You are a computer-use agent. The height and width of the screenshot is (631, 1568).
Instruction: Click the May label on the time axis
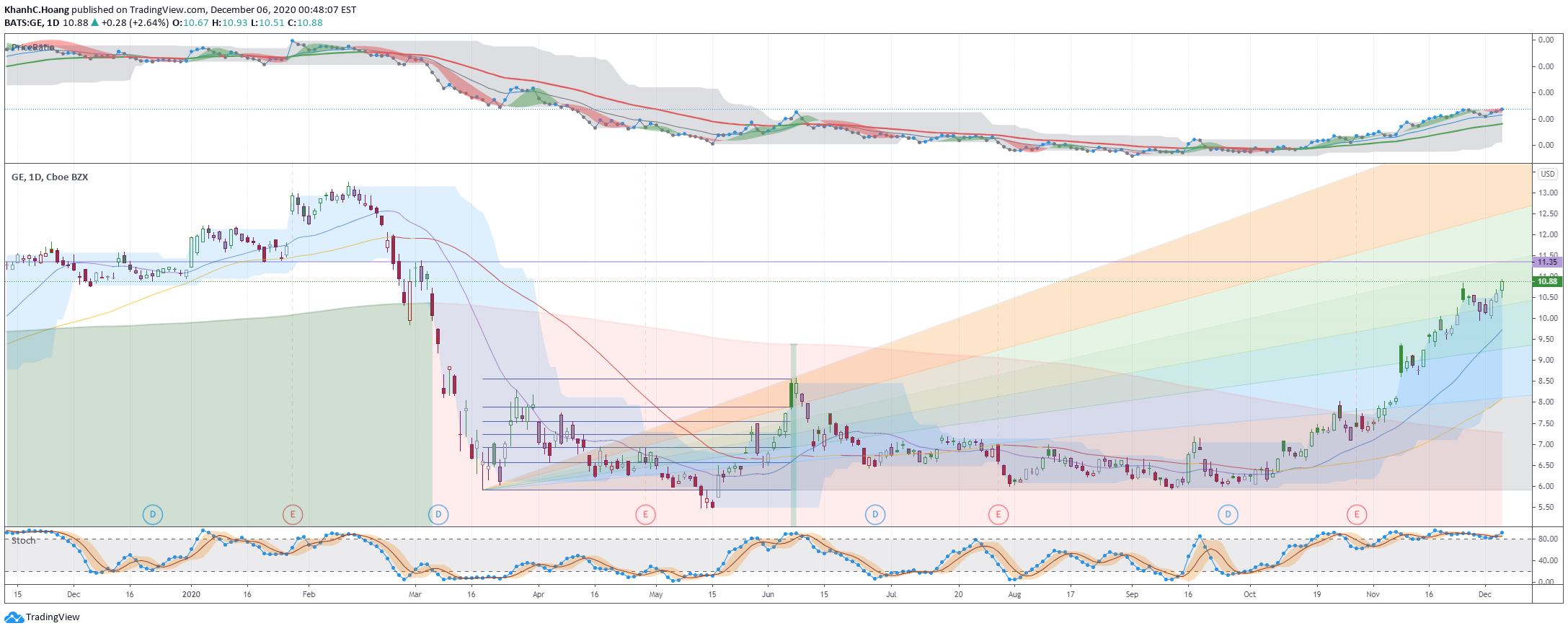[656, 595]
